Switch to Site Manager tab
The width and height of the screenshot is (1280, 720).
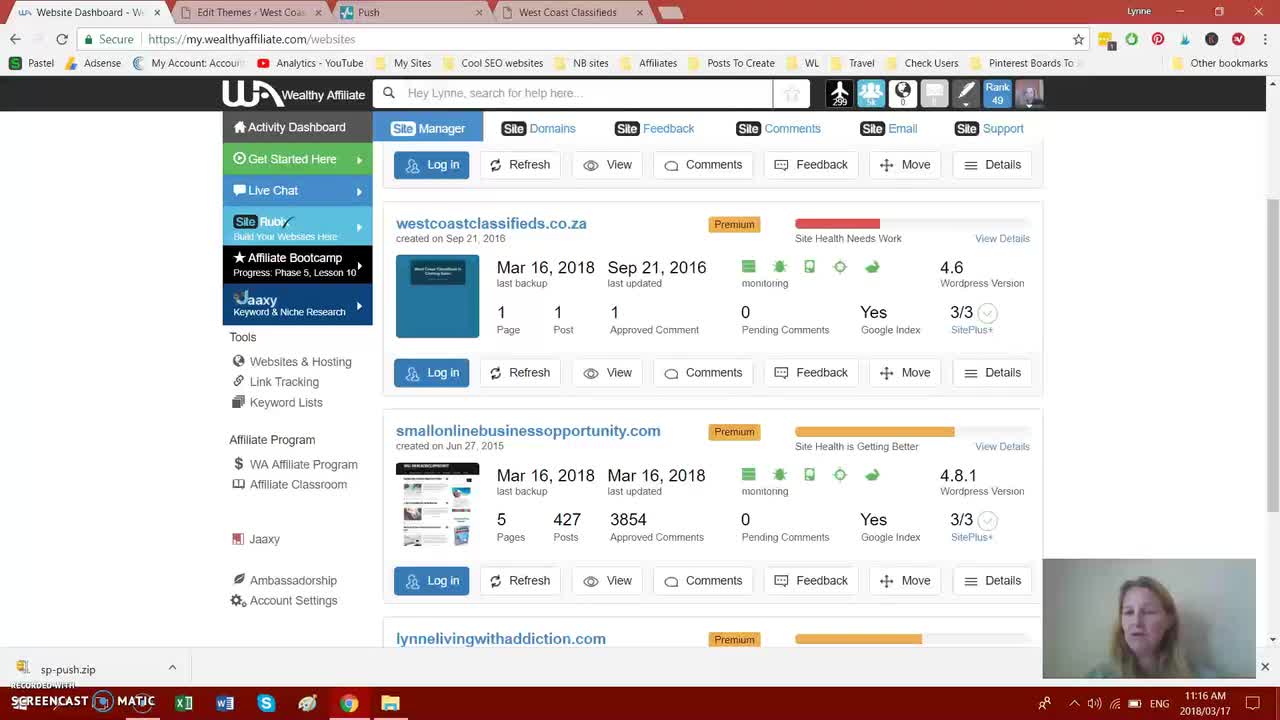(428, 128)
